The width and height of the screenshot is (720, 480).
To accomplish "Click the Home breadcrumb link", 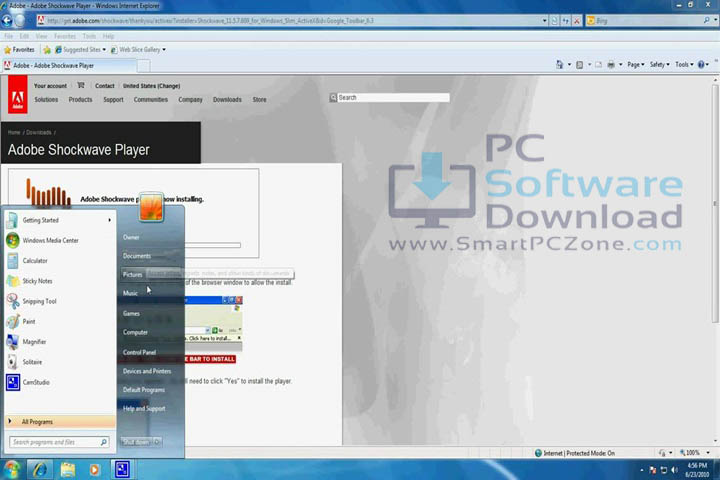I will click(x=14, y=132).
